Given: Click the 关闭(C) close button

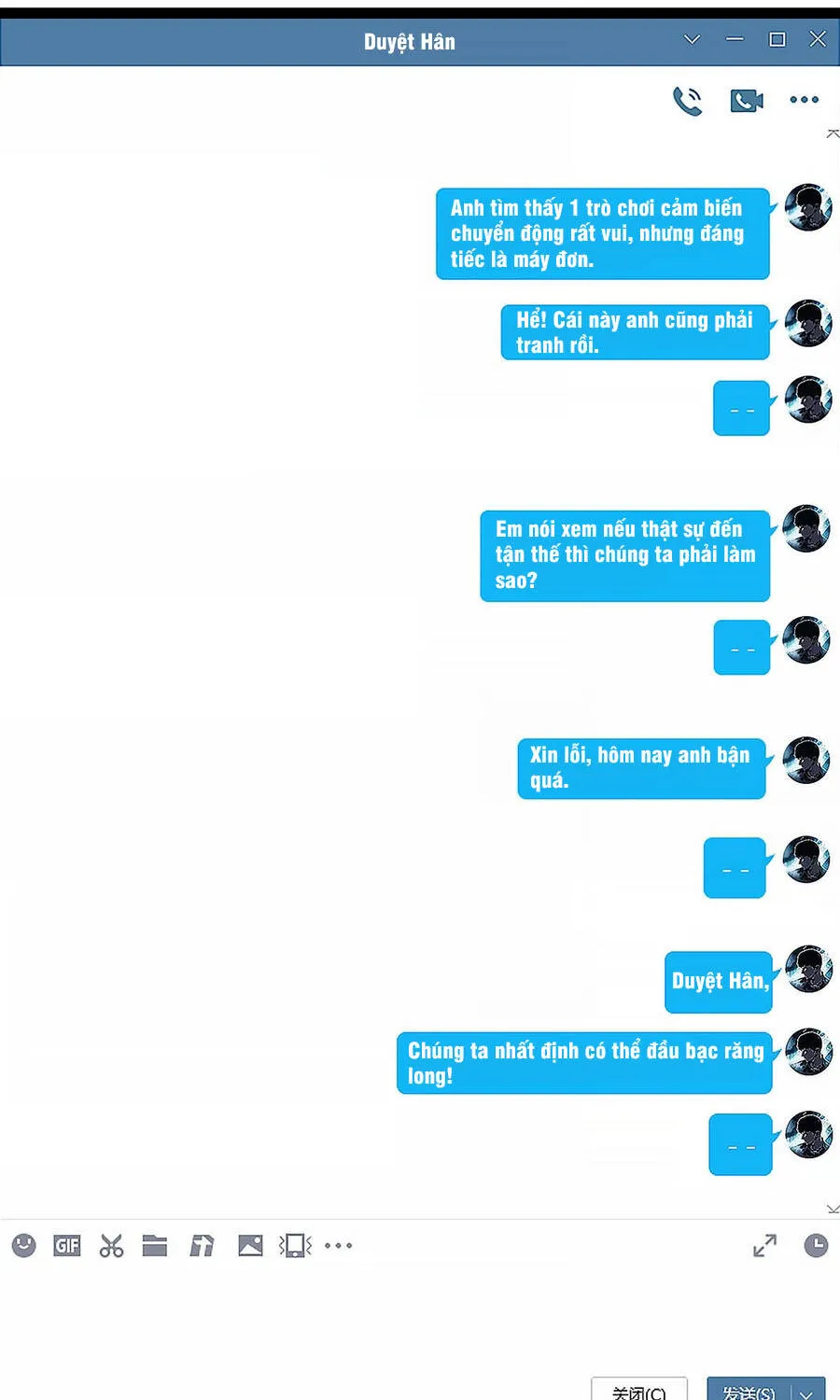Looking at the screenshot, I should tap(639, 1391).
